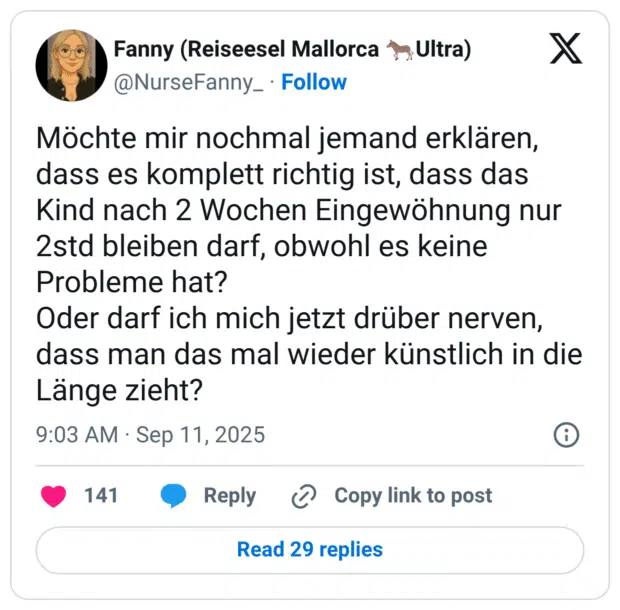This screenshot has width=620, height=610.
Task: Click the X logo in the top corner
Action: point(565,49)
